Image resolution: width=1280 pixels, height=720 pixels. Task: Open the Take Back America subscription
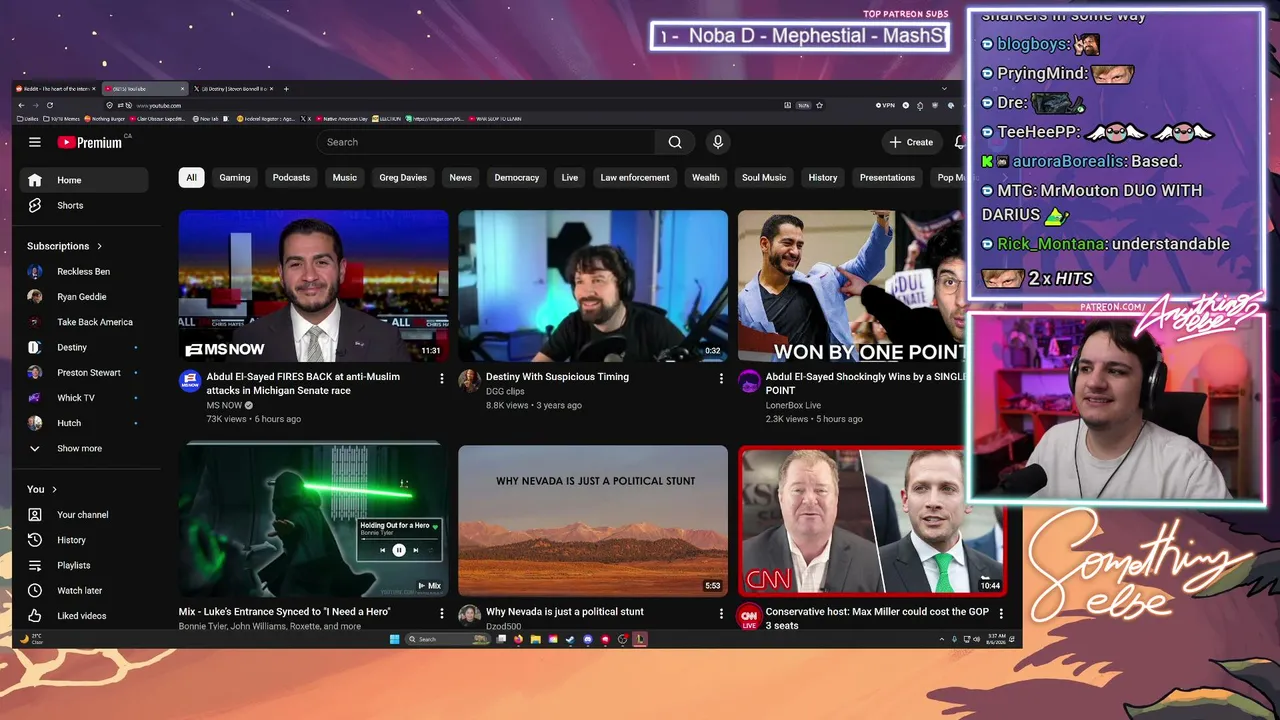84,322
